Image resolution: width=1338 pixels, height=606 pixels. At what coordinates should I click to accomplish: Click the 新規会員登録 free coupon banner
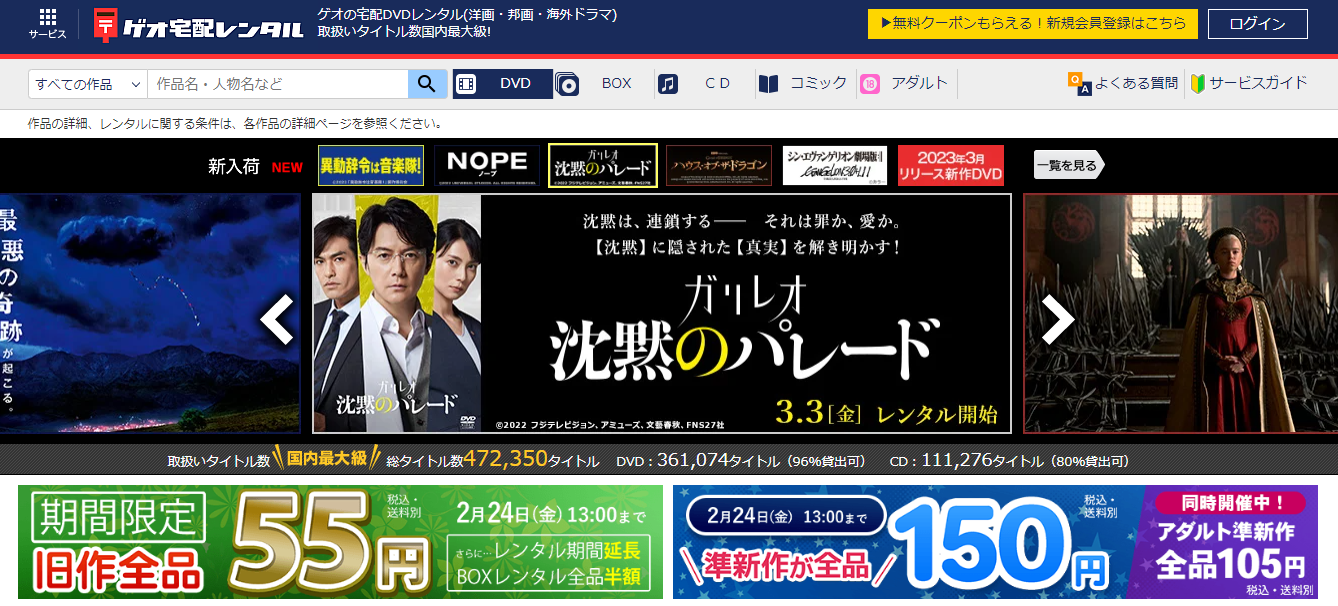(1032, 24)
